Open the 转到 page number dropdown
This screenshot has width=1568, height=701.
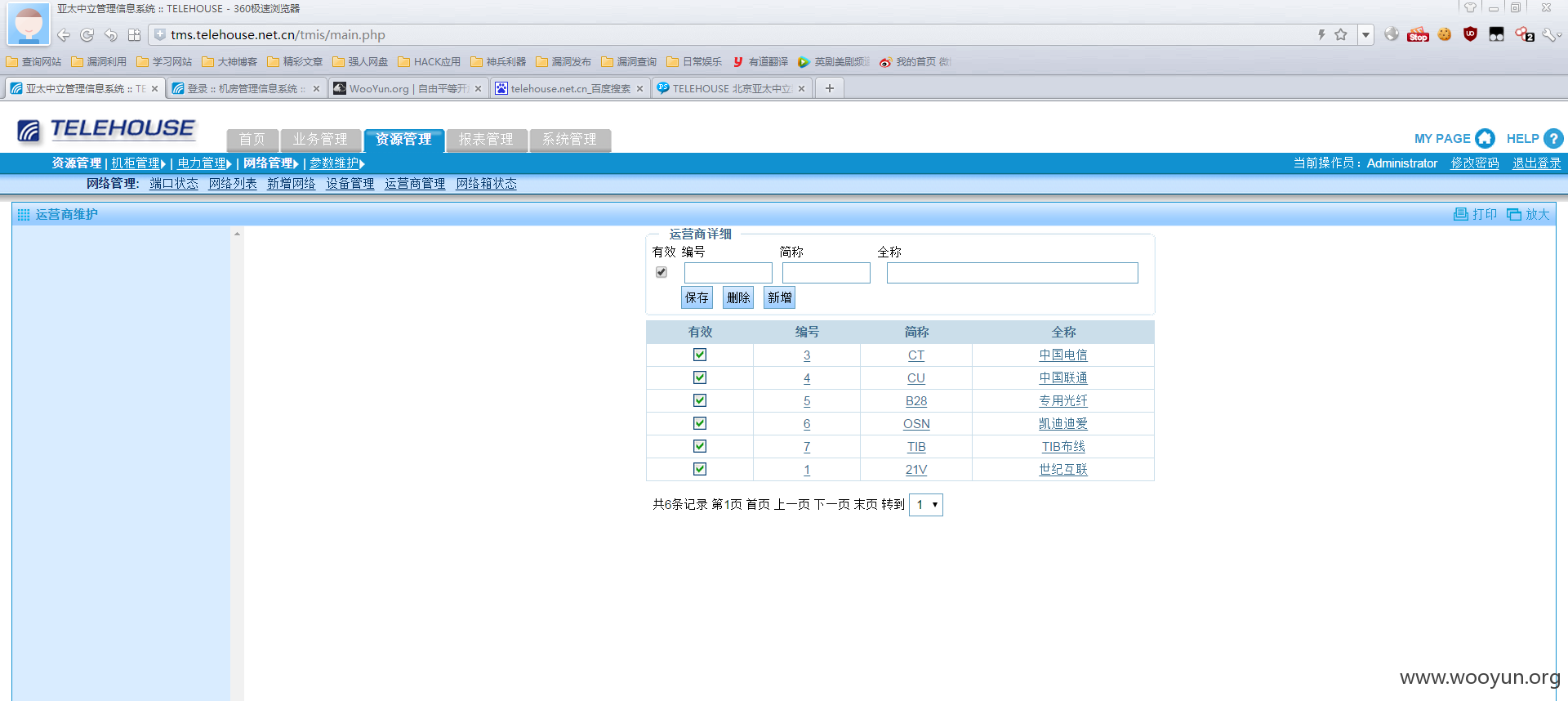click(x=926, y=505)
